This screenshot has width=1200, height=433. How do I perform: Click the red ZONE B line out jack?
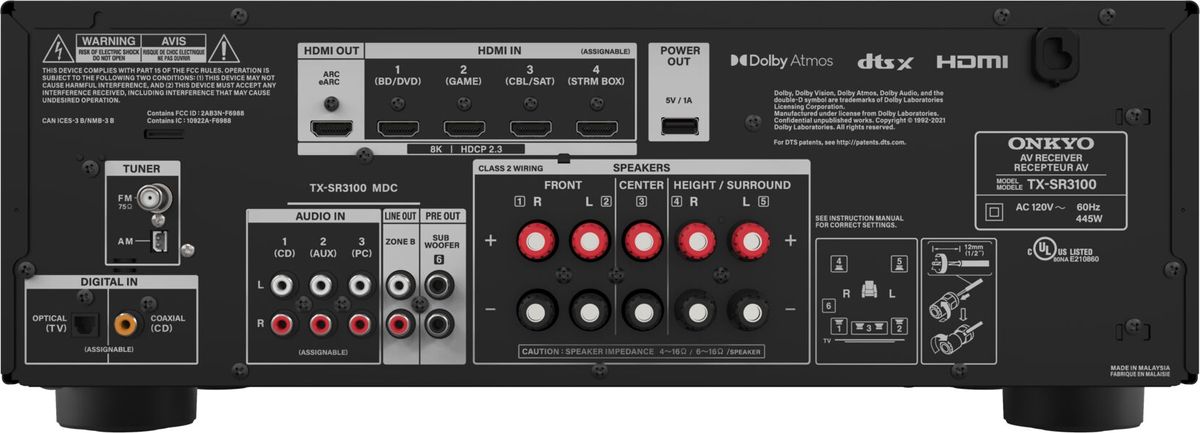point(400,323)
